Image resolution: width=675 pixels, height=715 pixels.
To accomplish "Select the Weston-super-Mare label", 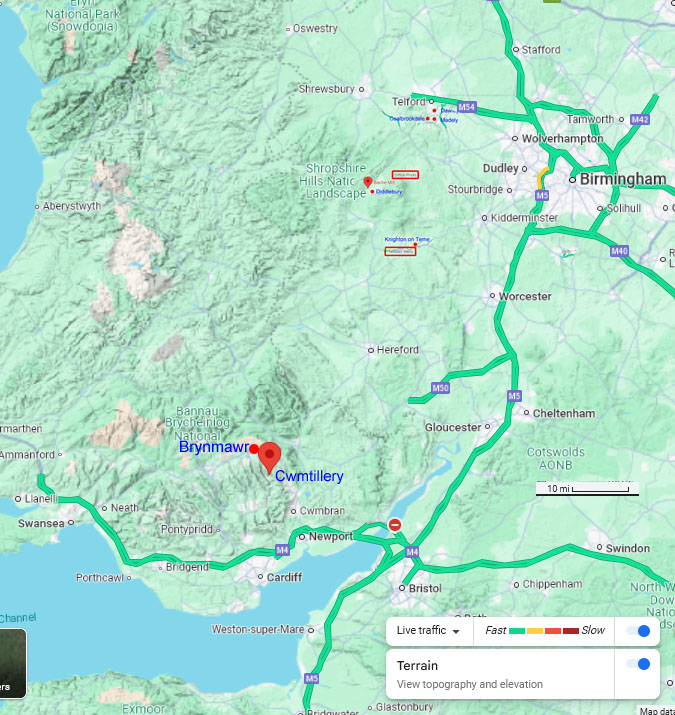I will pos(258,630).
